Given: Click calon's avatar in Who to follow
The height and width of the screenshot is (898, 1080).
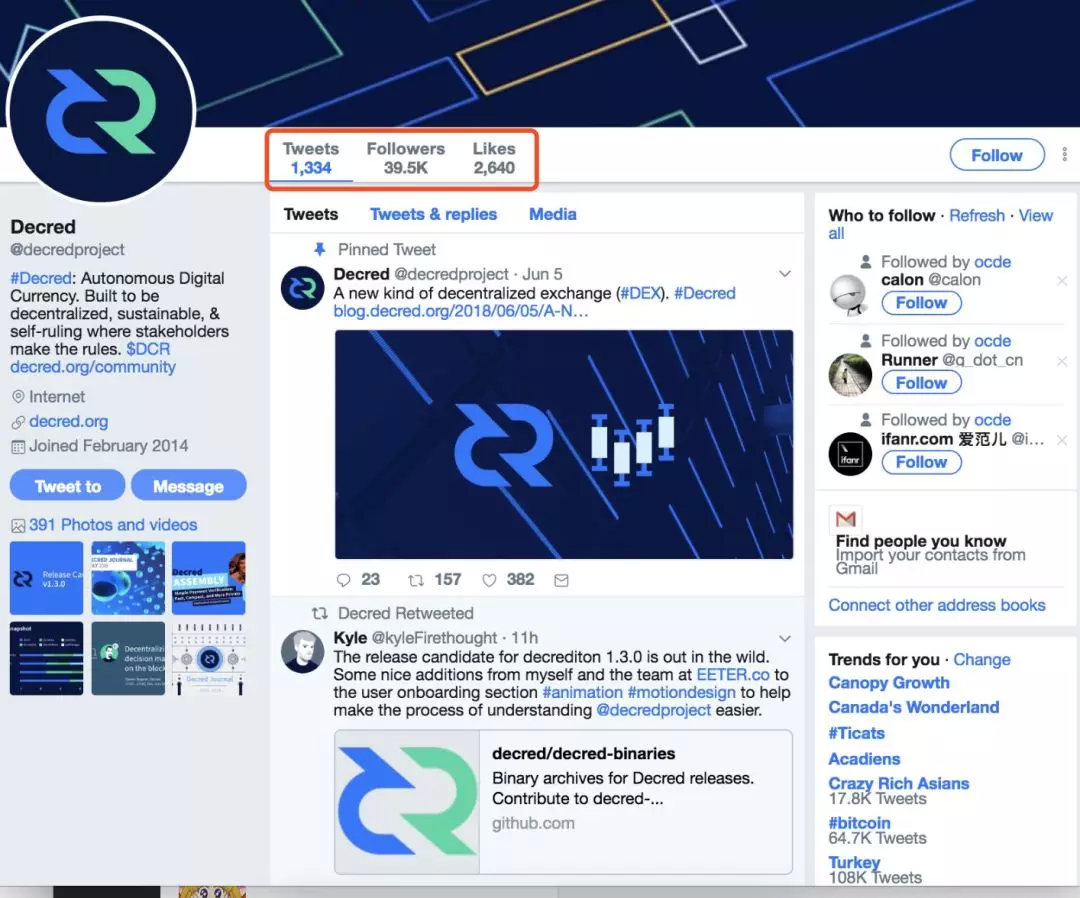Looking at the screenshot, I should pyautogui.click(x=850, y=295).
